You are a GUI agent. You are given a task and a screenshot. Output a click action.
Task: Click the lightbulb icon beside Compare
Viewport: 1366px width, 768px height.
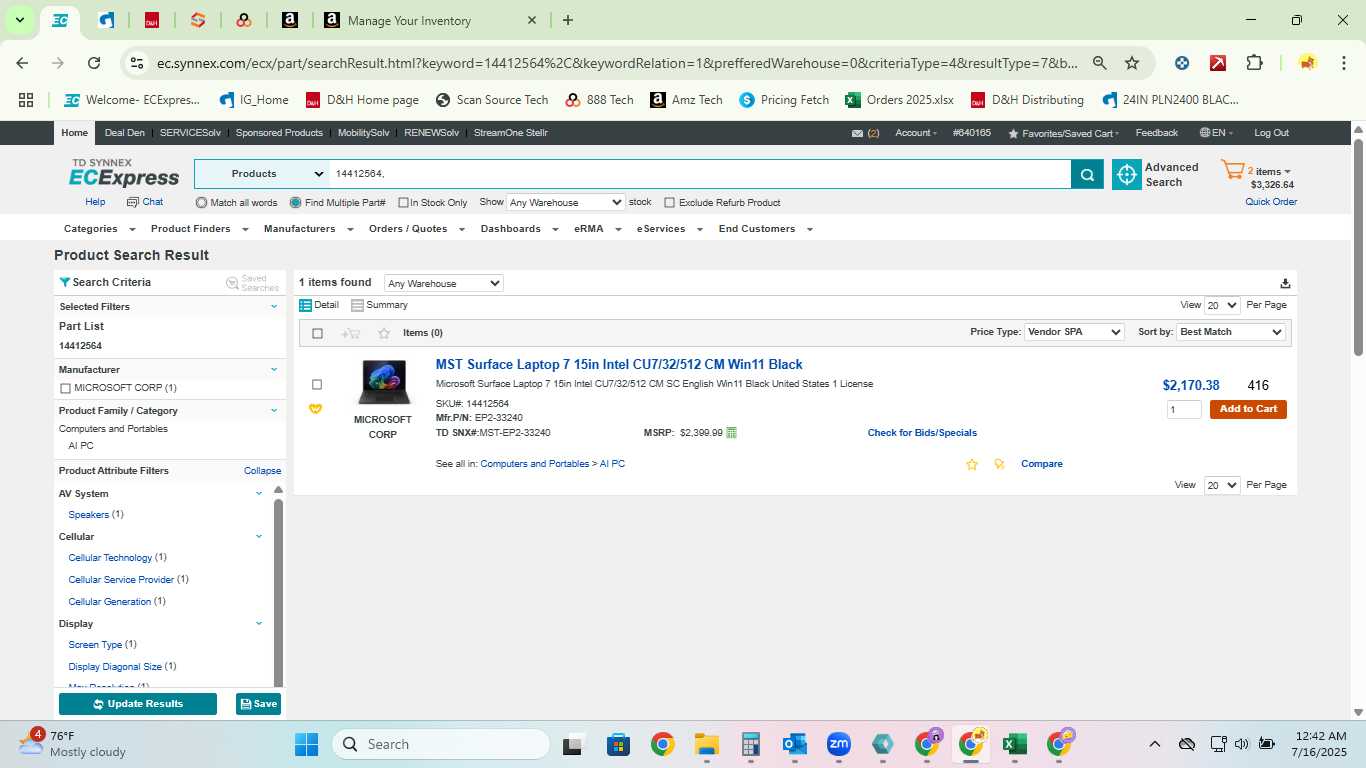pyautogui.click(x=999, y=464)
